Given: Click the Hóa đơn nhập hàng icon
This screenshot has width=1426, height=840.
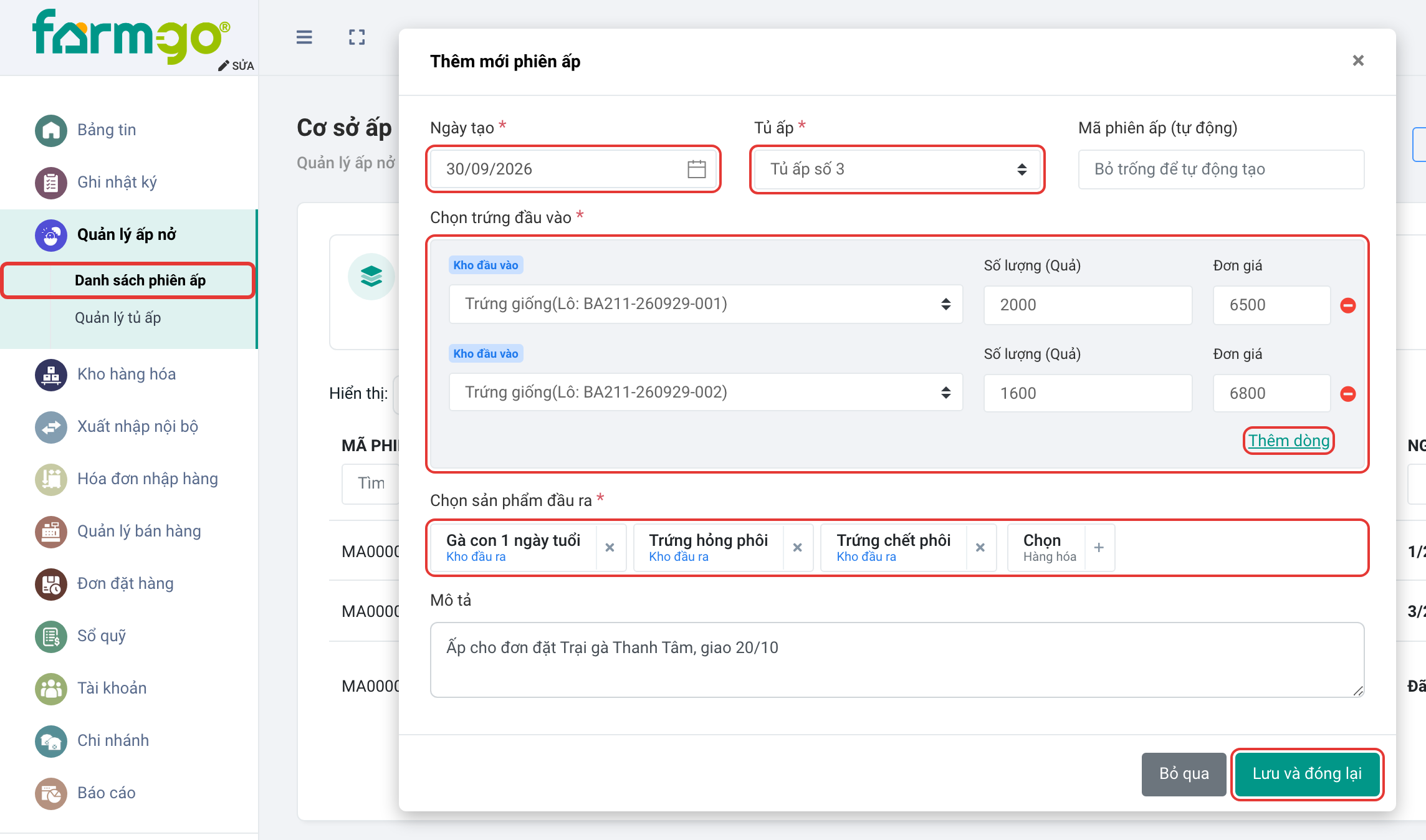Looking at the screenshot, I should coord(51,479).
